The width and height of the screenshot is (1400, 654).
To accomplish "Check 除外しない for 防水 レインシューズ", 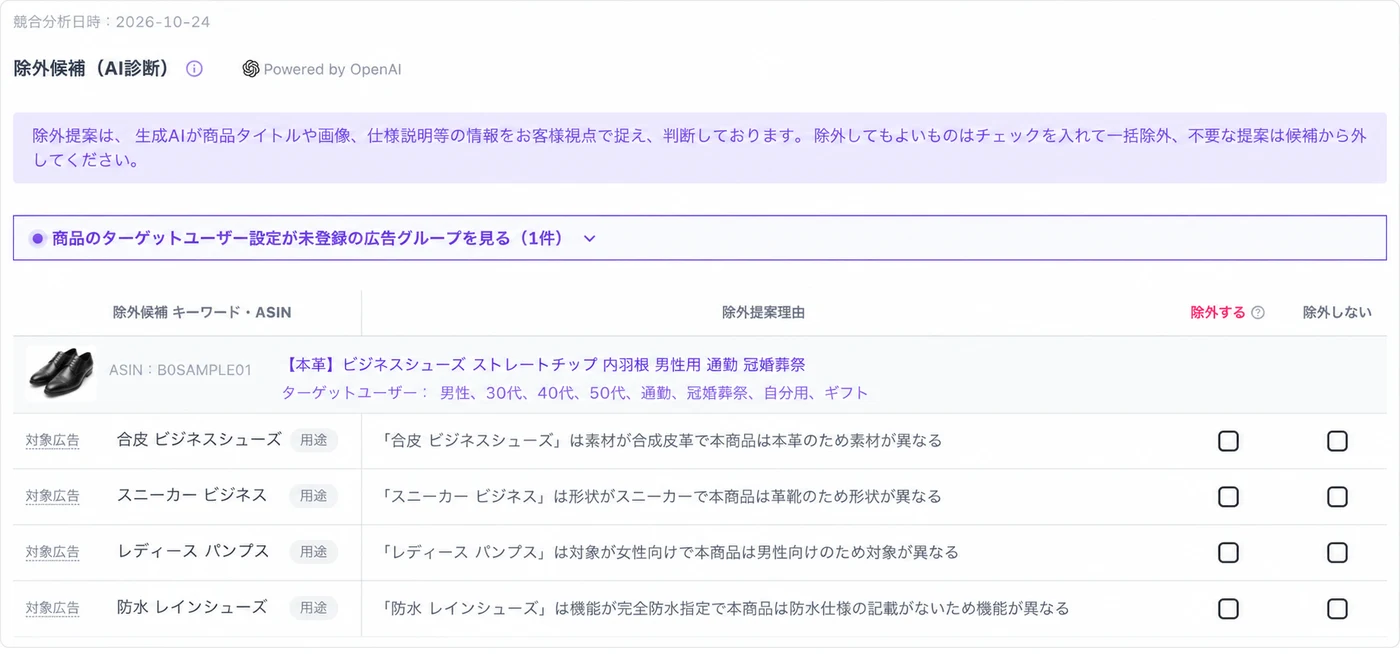I will click(x=1337, y=609).
